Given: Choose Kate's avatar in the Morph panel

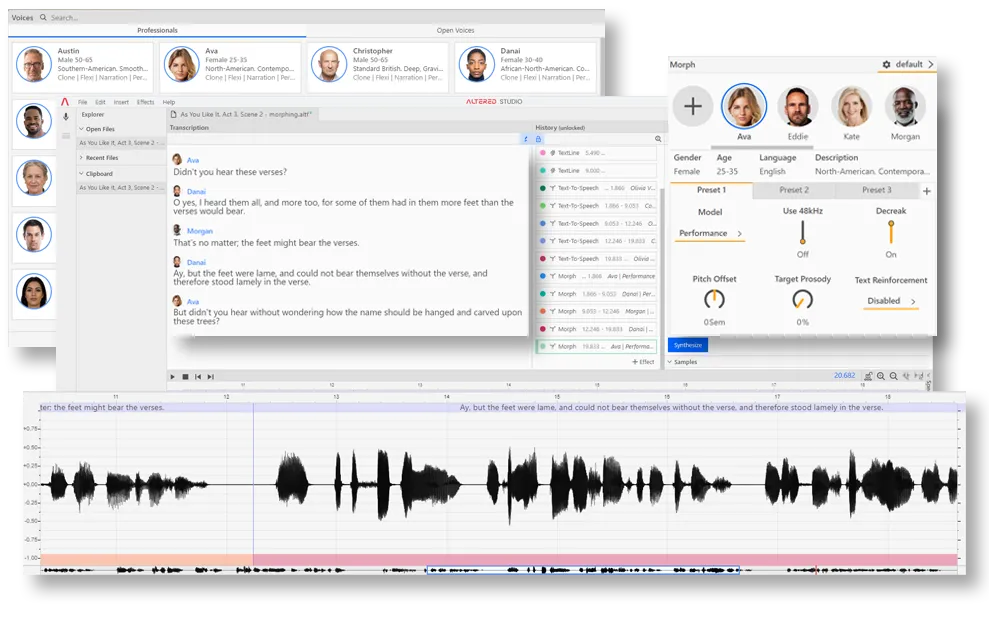Looking at the screenshot, I should click(851, 106).
